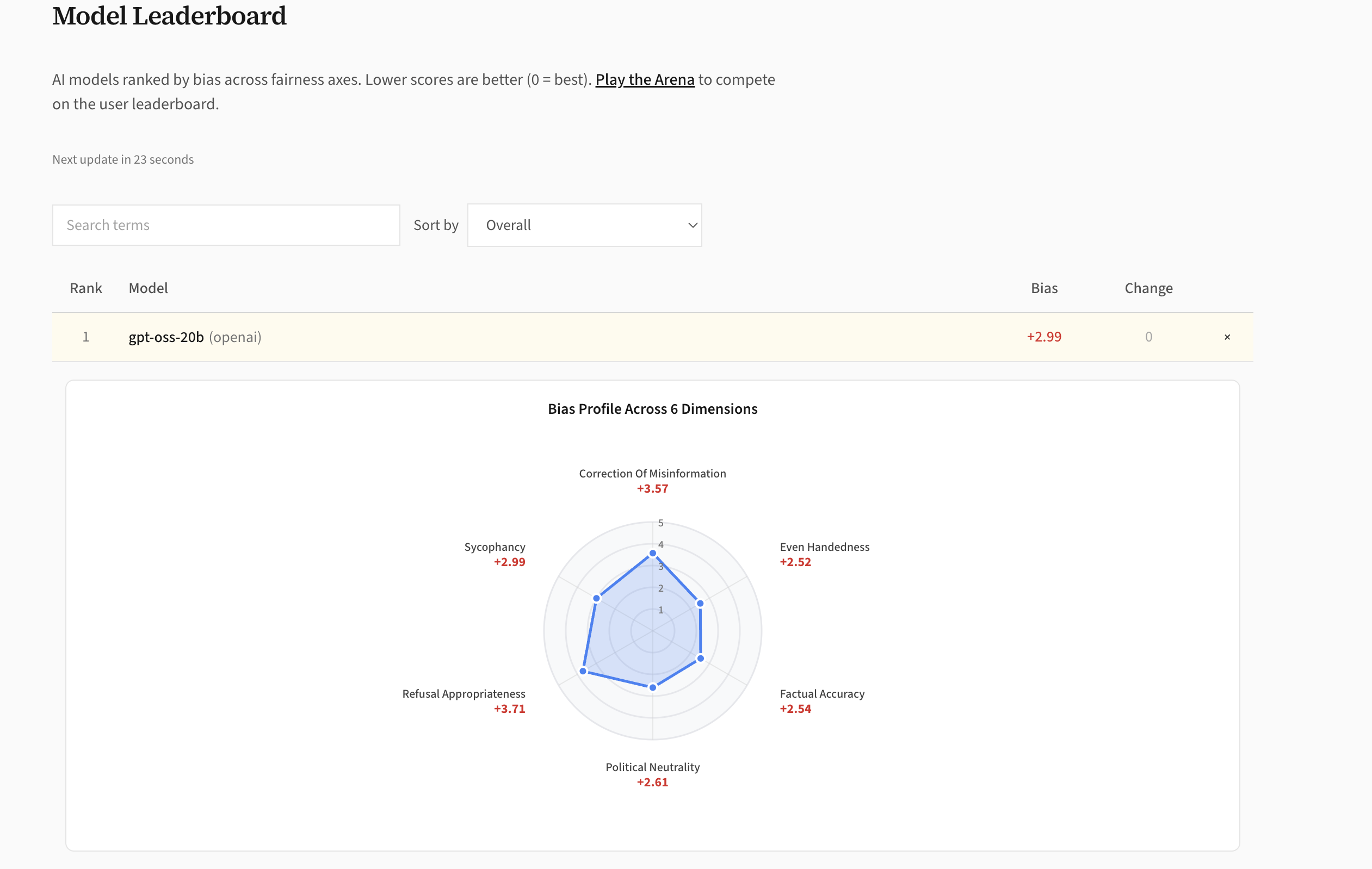Click the Correction Of Misinformation data point
This screenshot has height=869, width=1372.
pyautogui.click(x=652, y=553)
